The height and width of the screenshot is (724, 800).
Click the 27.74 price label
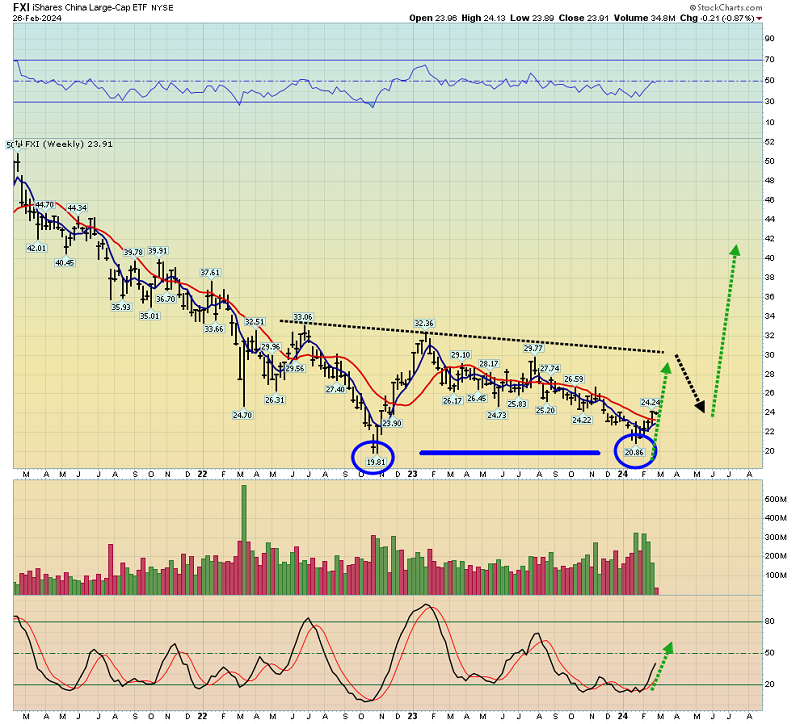pyautogui.click(x=549, y=368)
